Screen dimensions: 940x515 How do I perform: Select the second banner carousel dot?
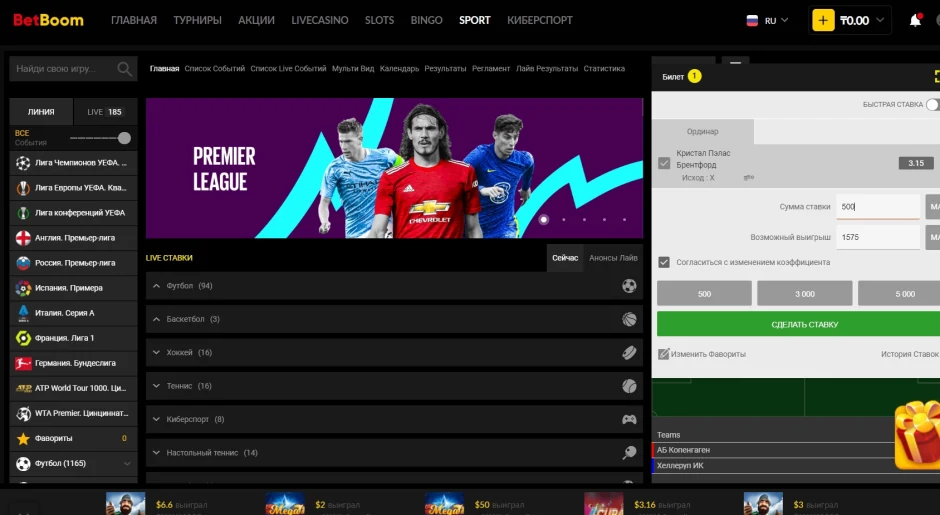564,219
